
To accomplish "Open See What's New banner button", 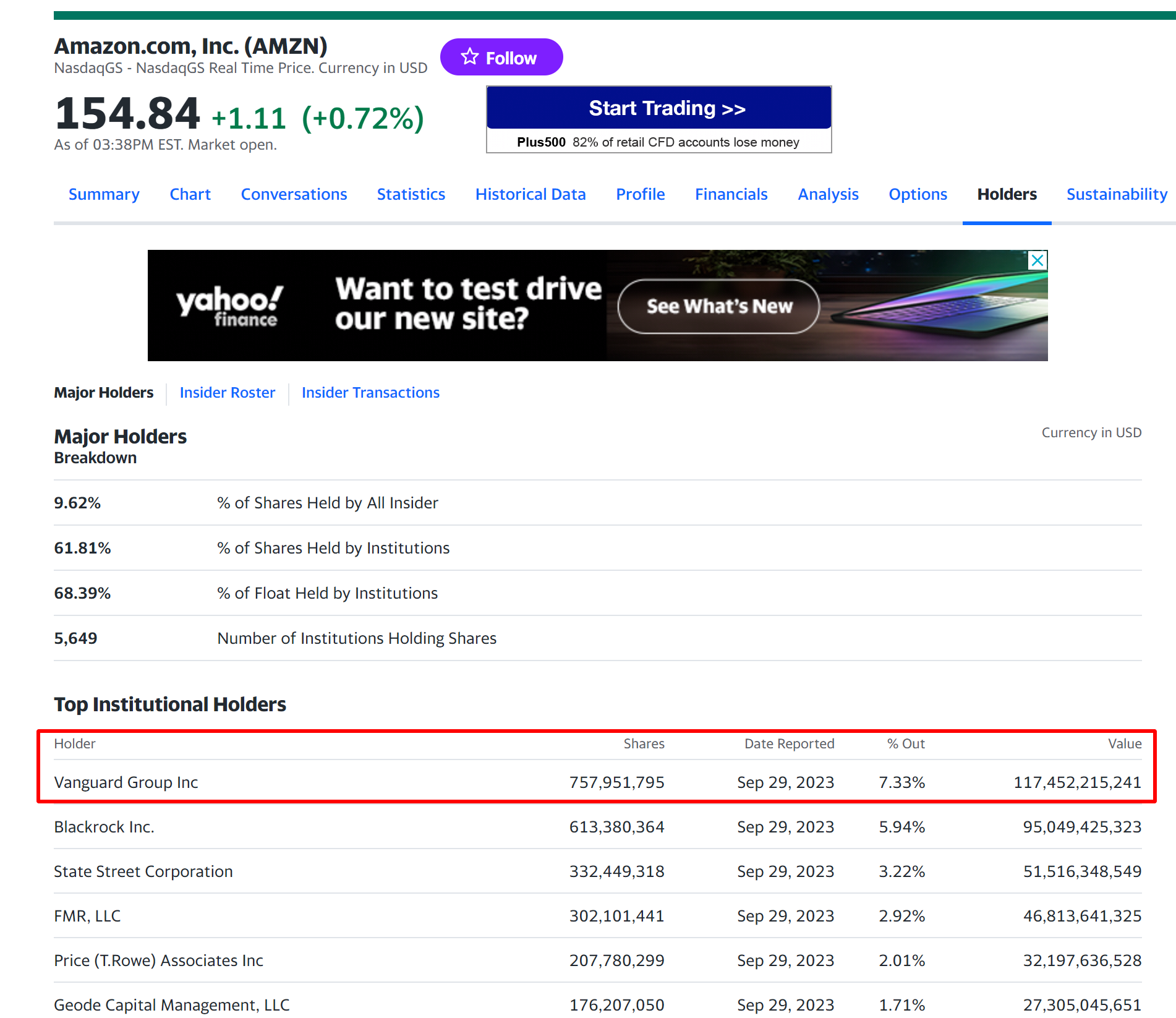I will pyautogui.click(x=719, y=306).
